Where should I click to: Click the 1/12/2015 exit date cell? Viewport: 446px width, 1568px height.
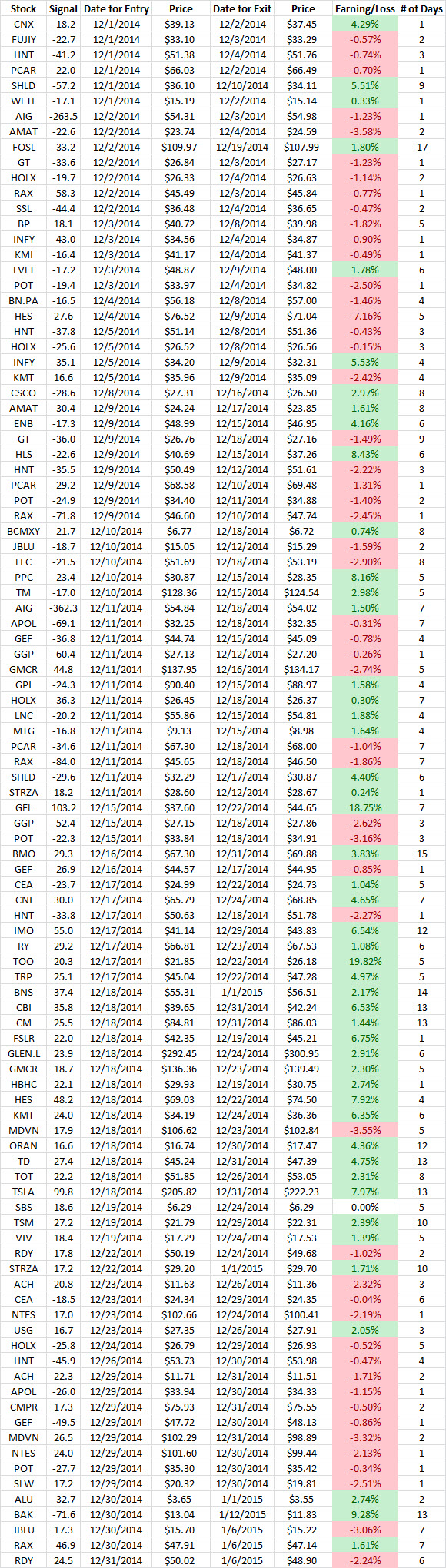pyautogui.click(x=241, y=1514)
